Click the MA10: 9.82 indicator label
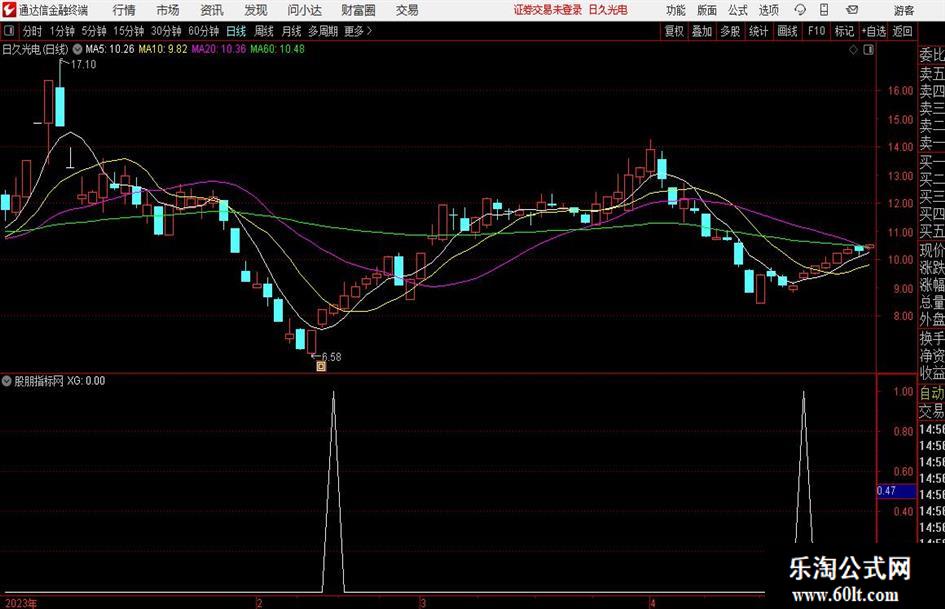 (x=163, y=49)
